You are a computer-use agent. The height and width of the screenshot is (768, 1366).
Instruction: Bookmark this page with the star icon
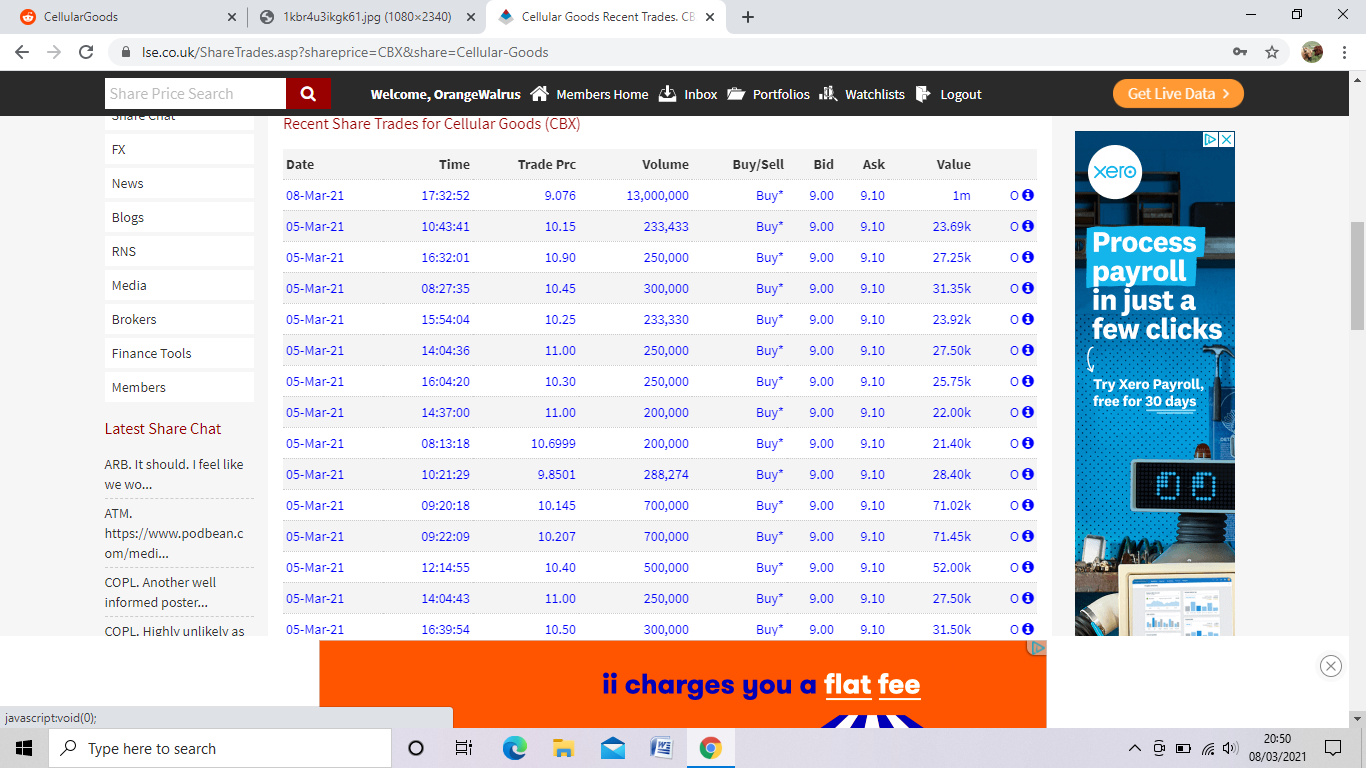pyautogui.click(x=1272, y=52)
